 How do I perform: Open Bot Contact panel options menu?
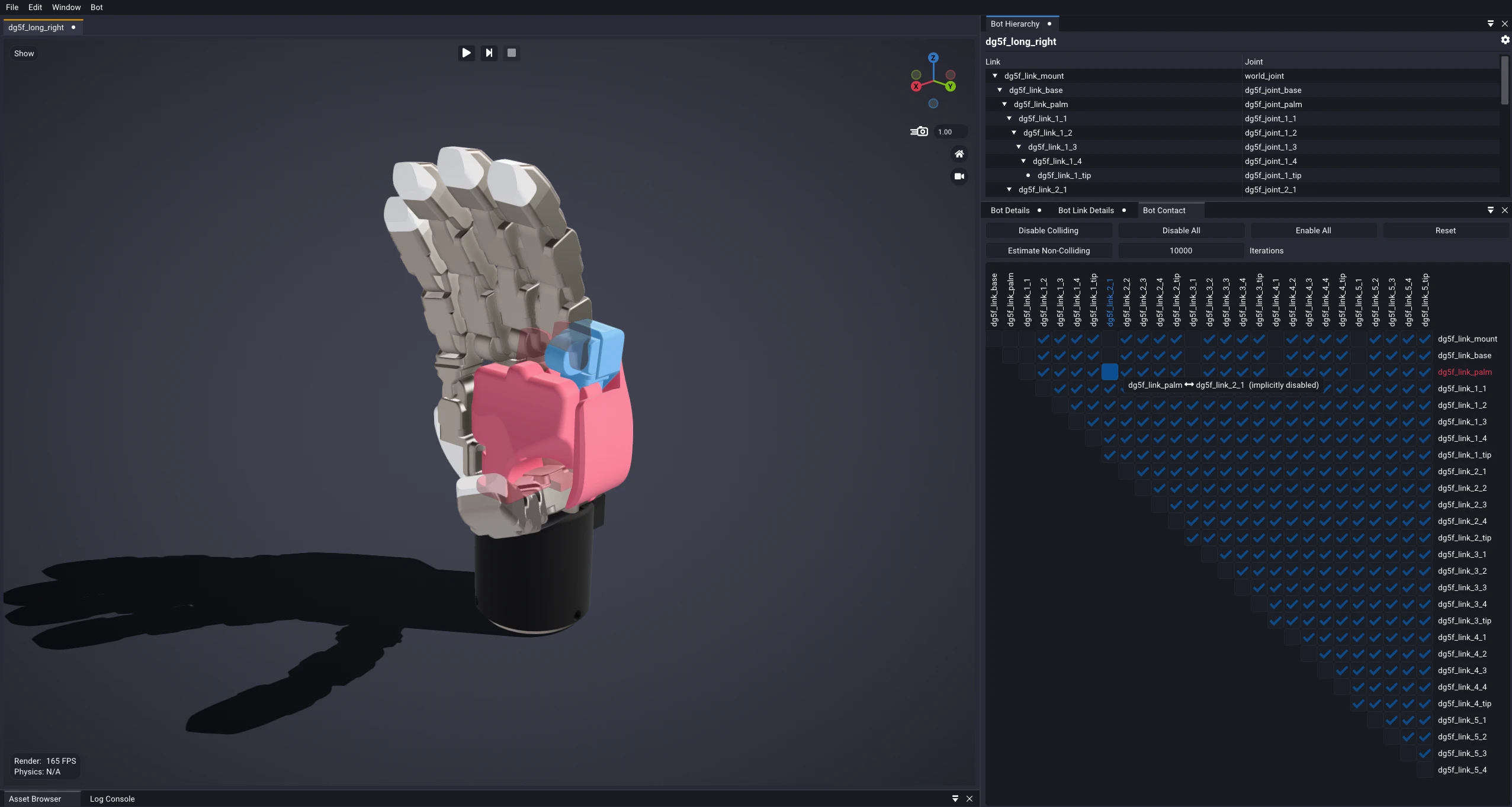pyautogui.click(x=1491, y=210)
